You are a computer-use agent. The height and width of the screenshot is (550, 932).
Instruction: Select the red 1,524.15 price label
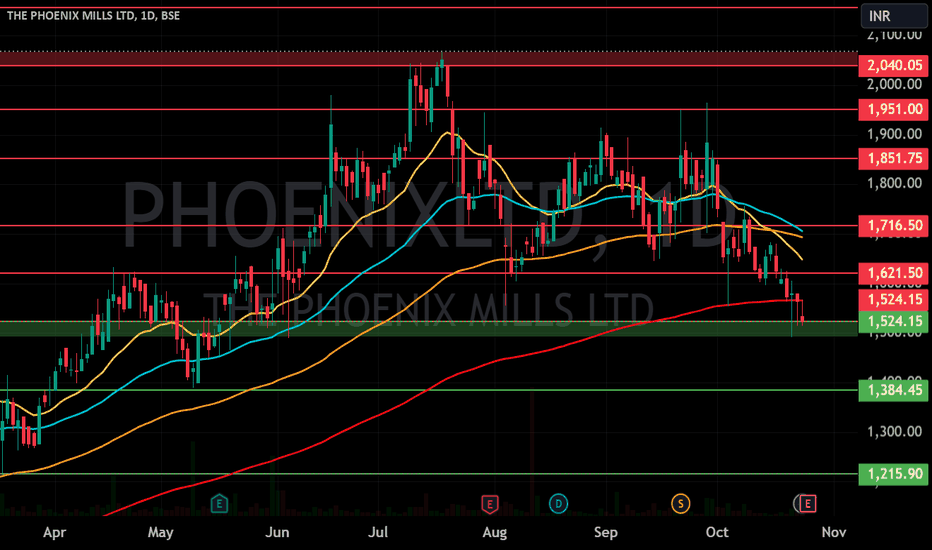[893, 300]
